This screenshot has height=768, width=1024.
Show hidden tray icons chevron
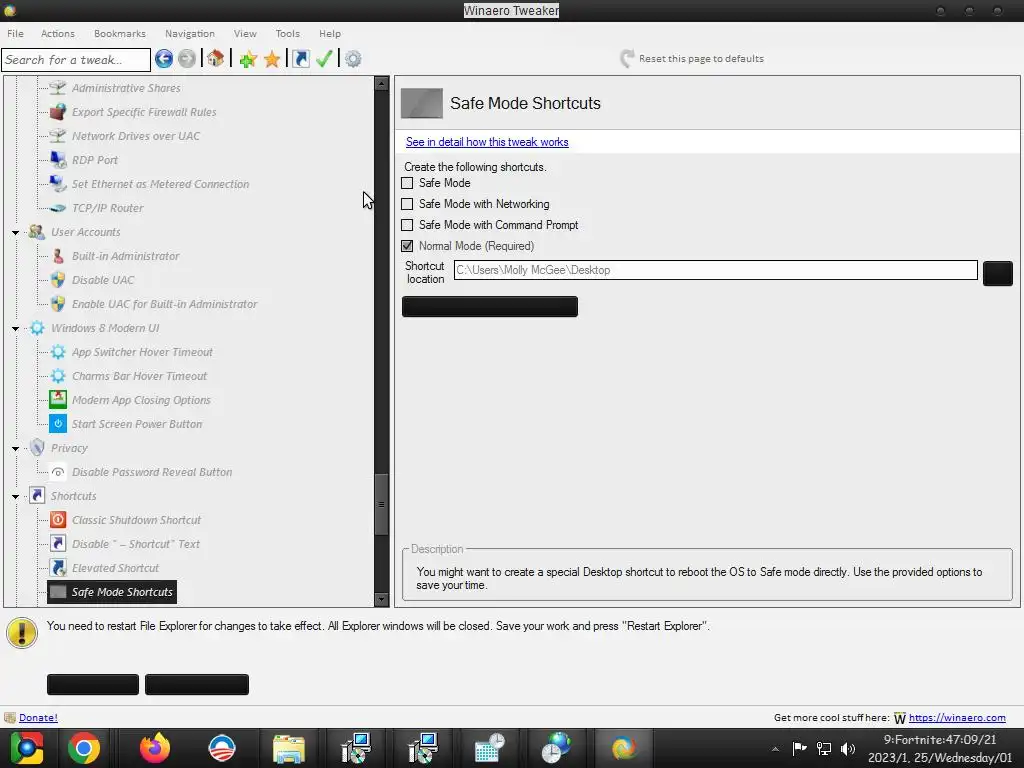coord(775,749)
